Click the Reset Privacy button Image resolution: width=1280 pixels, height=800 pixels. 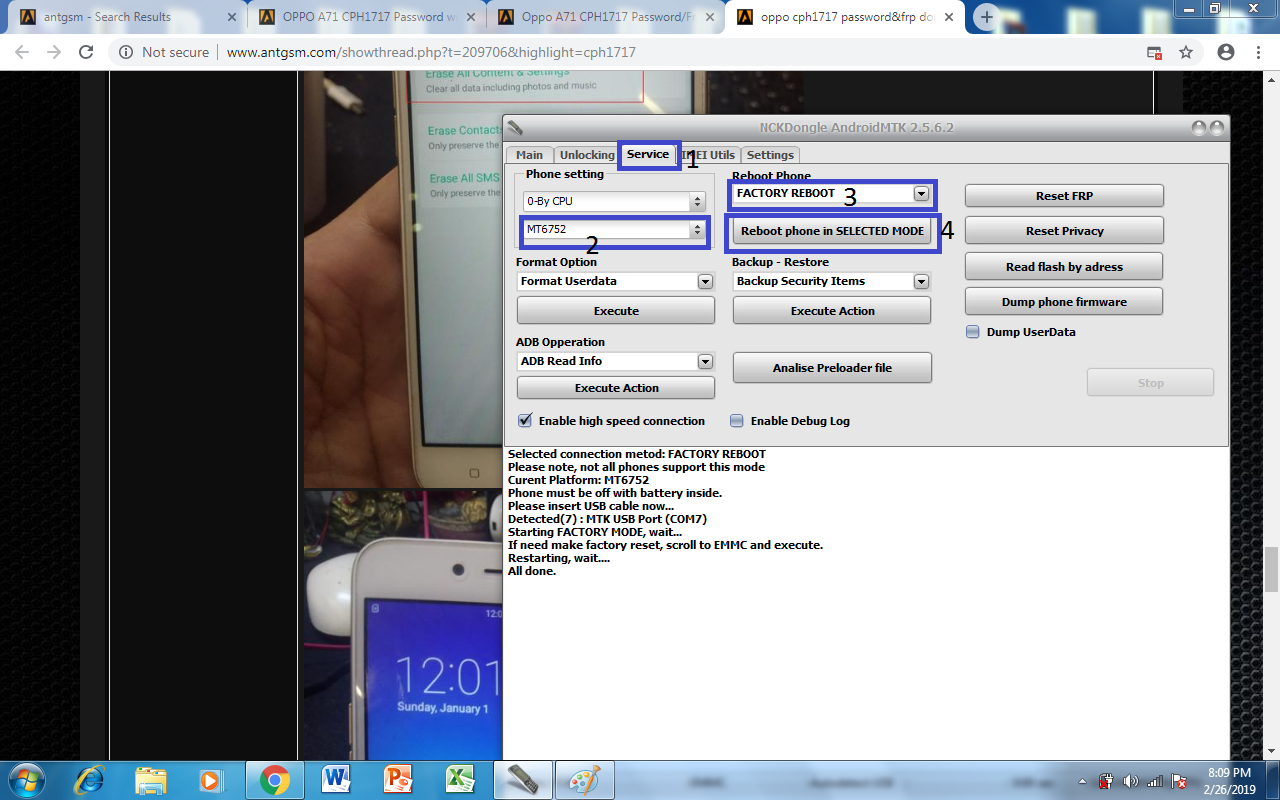(1064, 231)
